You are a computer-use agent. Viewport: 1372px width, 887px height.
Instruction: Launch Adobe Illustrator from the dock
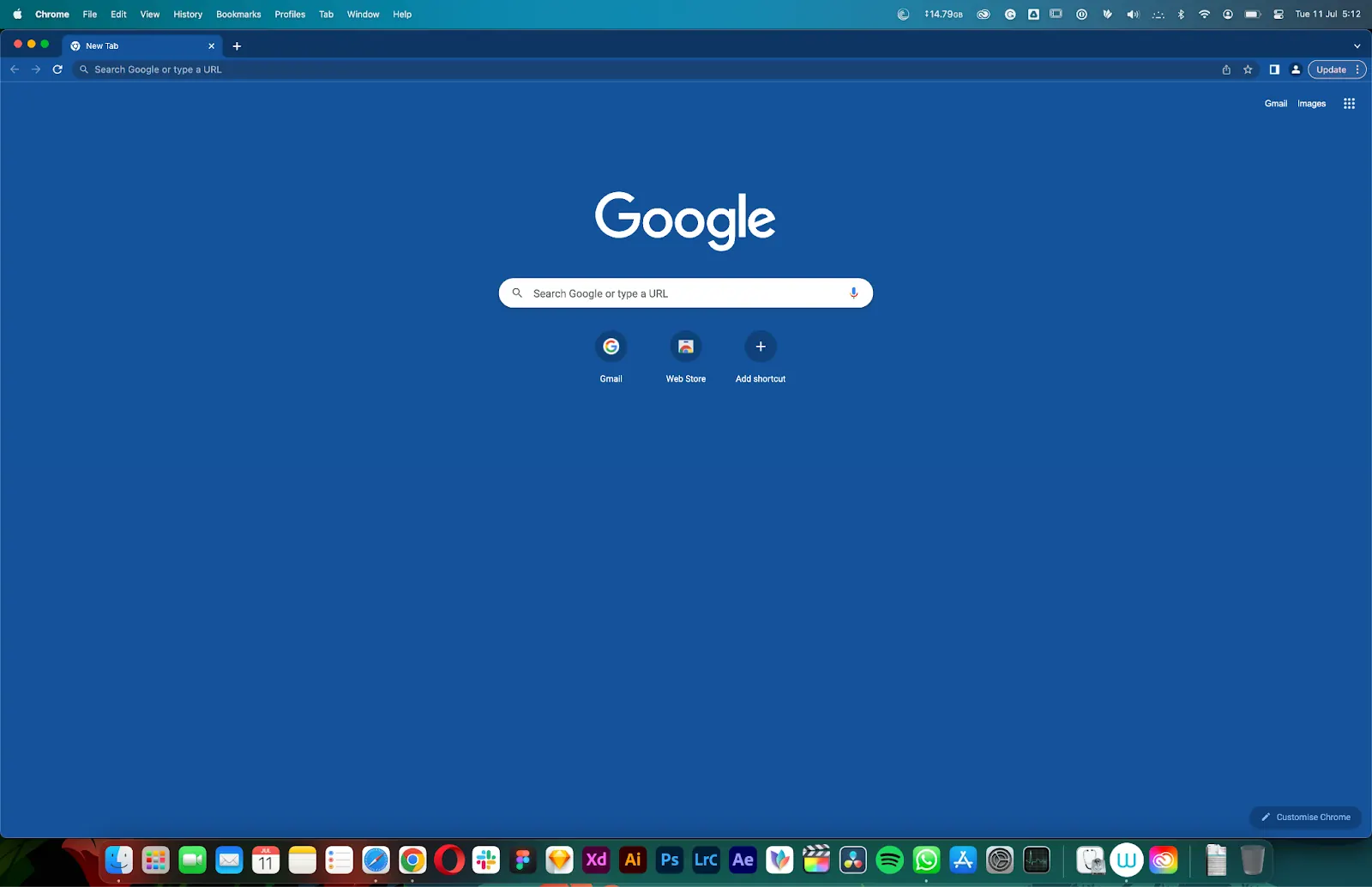pyautogui.click(x=633, y=860)
